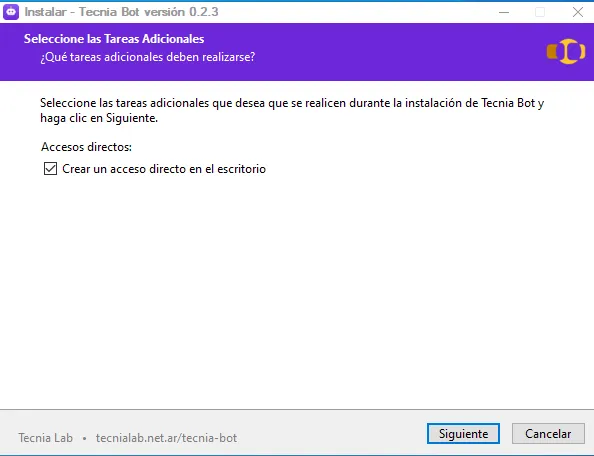Click the ¿Qué tareas adicionales deben realizarse? subtitle
The width and height of the screenshot is (594, 456).
pos(148,57)
